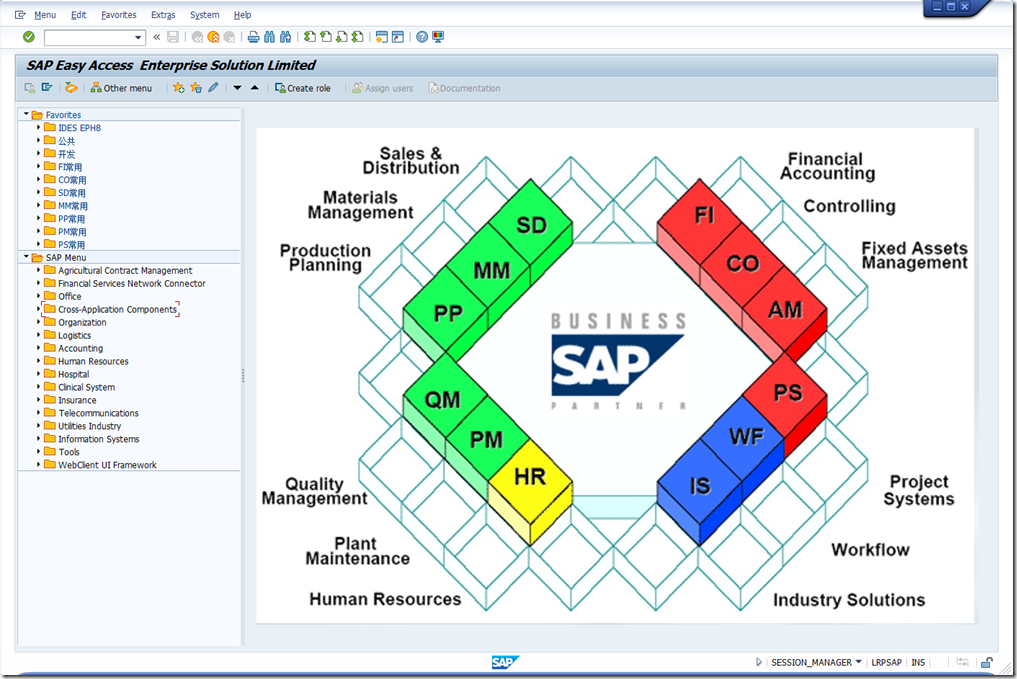Click the Create New Session icon
Image resolution: width=1017 pixels, height=679 pixels.
click(x=382, y=37)
